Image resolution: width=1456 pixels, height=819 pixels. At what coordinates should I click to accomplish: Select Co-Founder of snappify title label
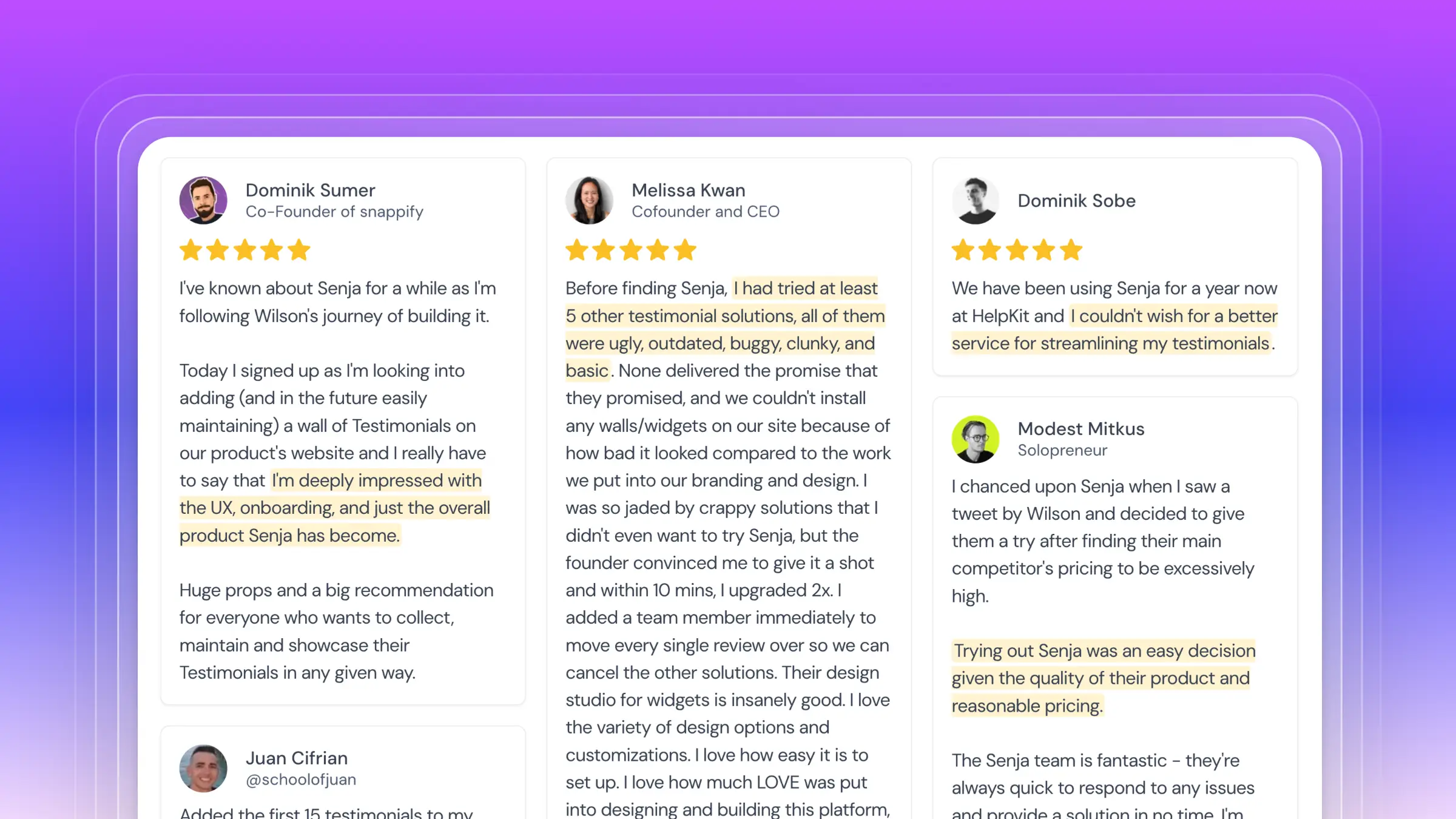click(335, 211)
